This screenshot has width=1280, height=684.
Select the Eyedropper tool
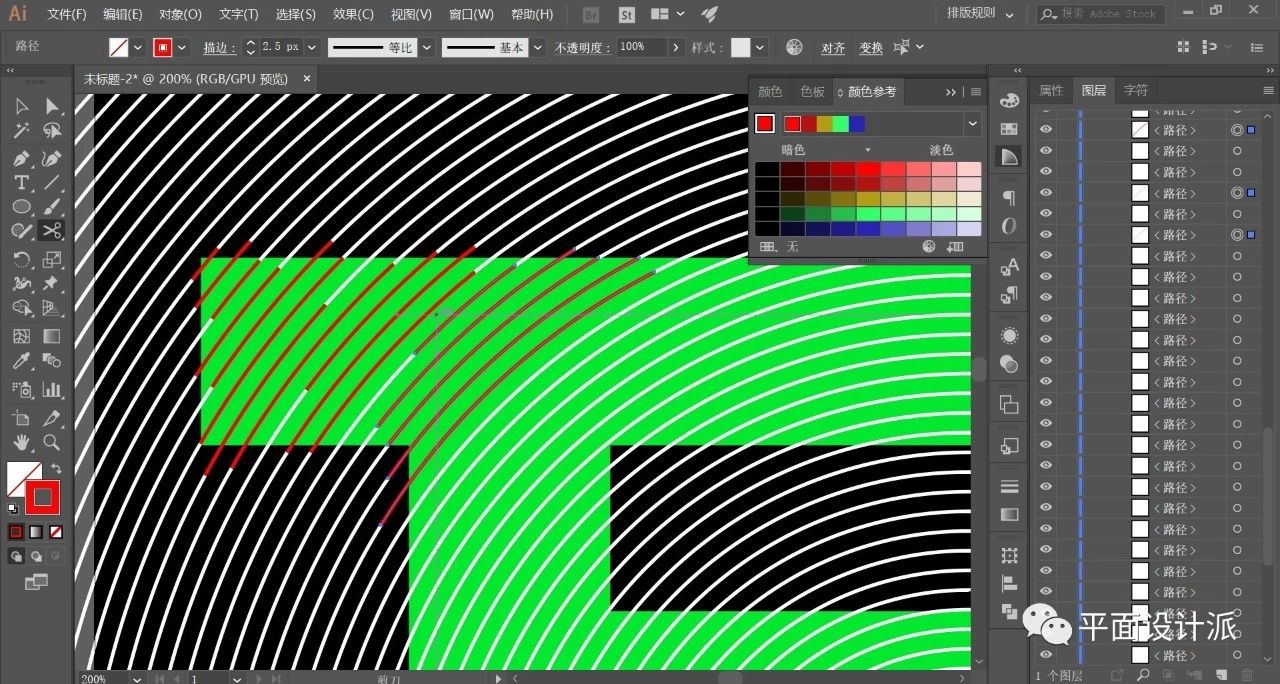(22, 362)
